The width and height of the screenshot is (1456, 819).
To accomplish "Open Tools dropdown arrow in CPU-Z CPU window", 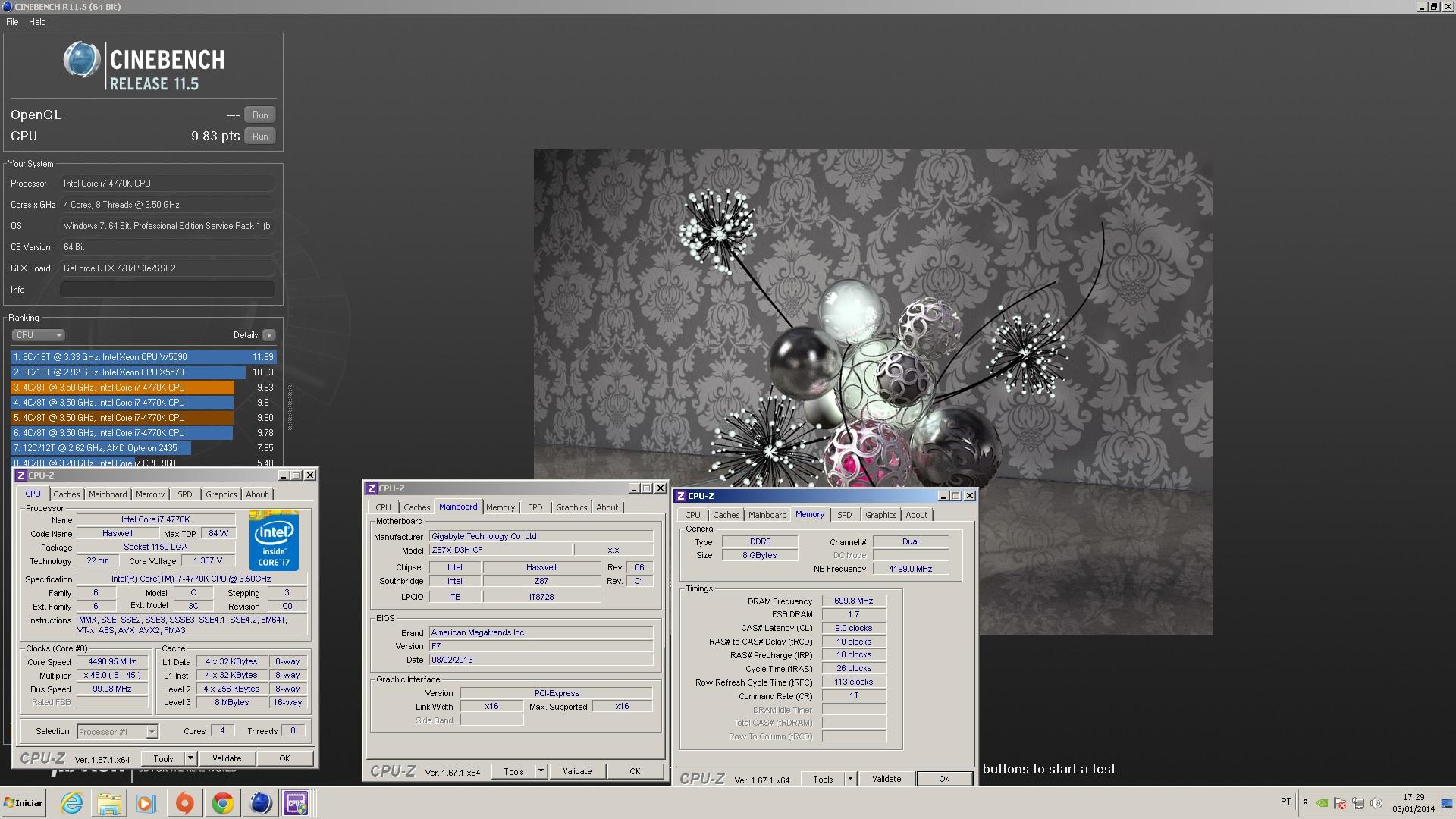I will [x=190, y=758].
